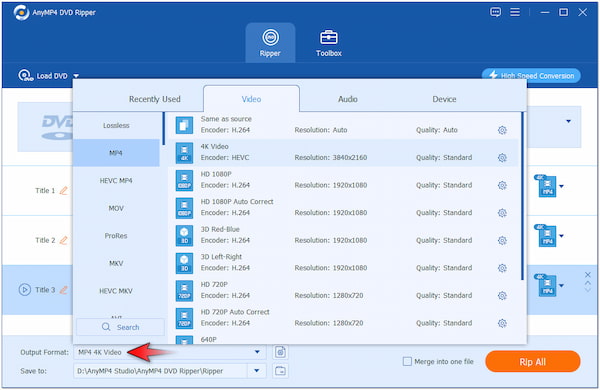Viewport: 600px width, 390px height.
Task: Open the Ripper module
Action: click(x=270, y=42)
